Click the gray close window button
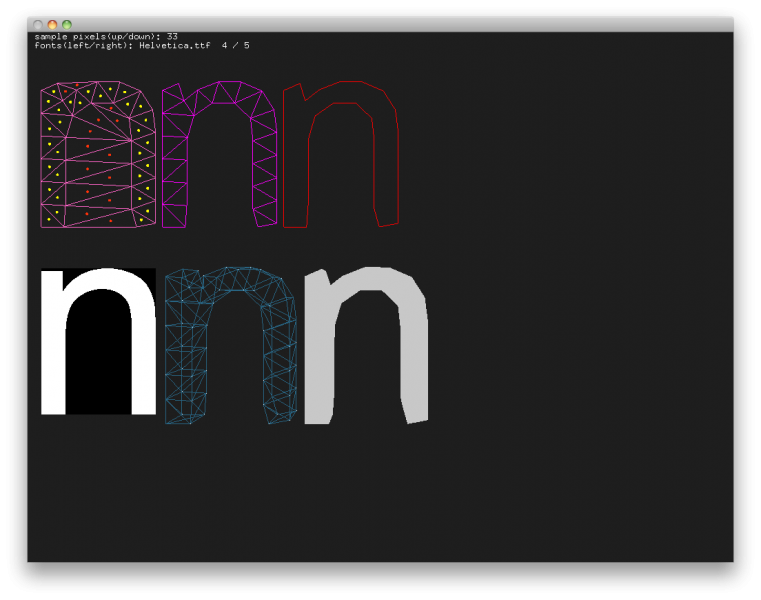Viewport: 761px width, 600px height. point(38,24)
